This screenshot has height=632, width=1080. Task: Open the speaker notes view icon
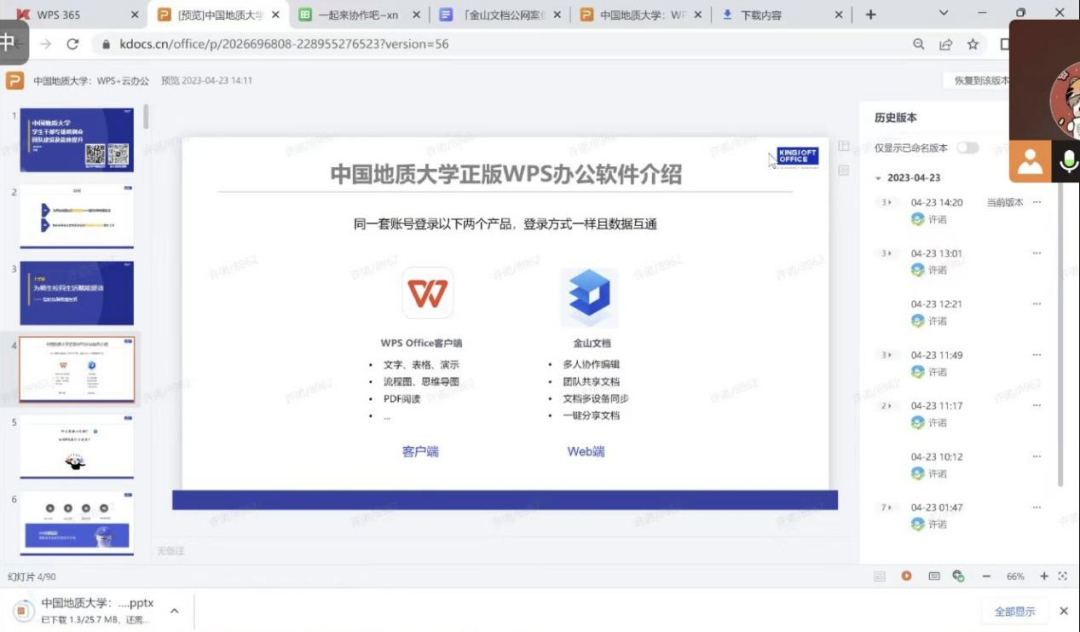tap(933, 576)
